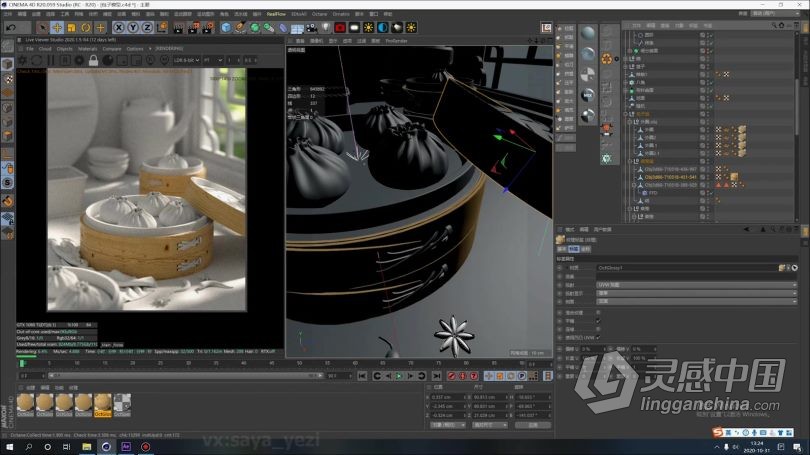Open the LDR 8-bit dropdown
Image resolution: width=810 pixels, height=455 pixels.
186,60
